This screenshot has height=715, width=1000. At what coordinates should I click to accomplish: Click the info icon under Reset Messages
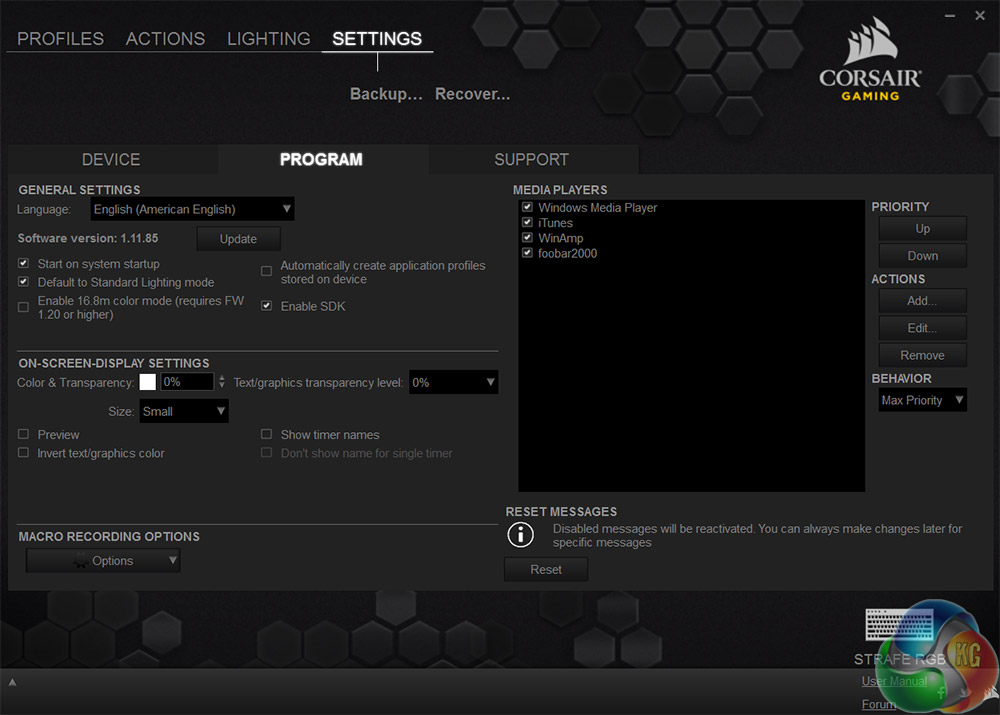(x=520, y=534)
